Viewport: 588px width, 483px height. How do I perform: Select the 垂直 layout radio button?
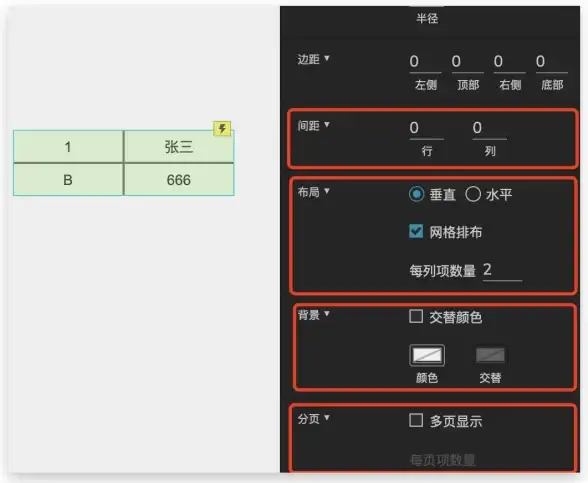416,194
